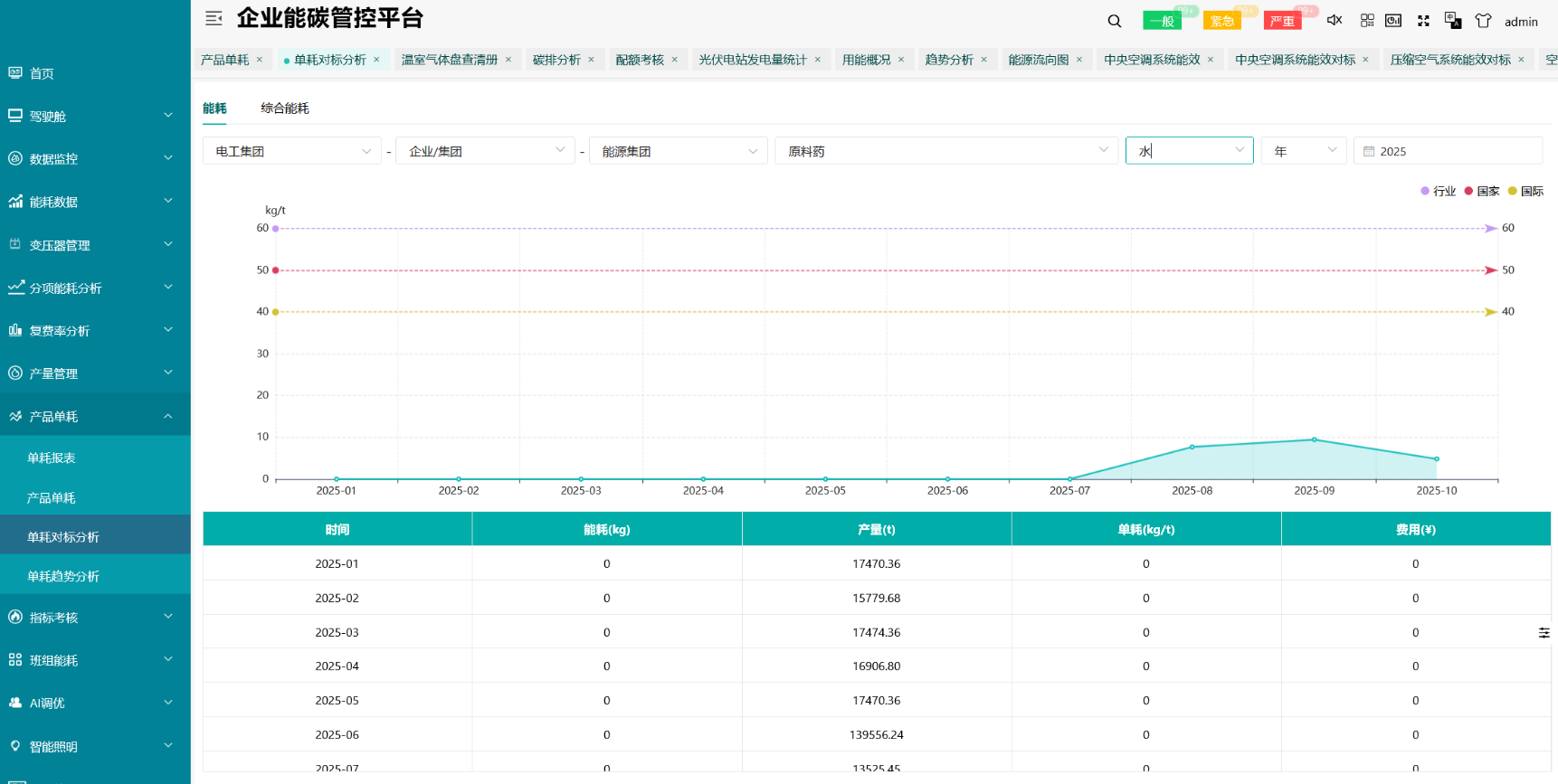Click the table column settings icon
The height and width of the screenshot is (784, 1558).
coord(1544,633)
